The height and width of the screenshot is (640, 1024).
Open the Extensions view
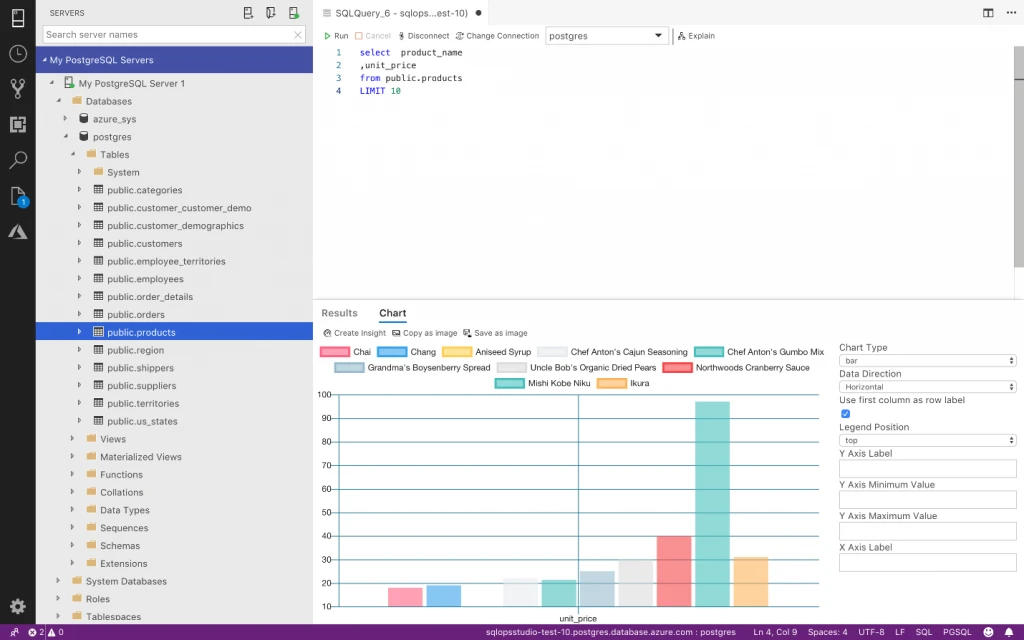click(x=17, y=123)
